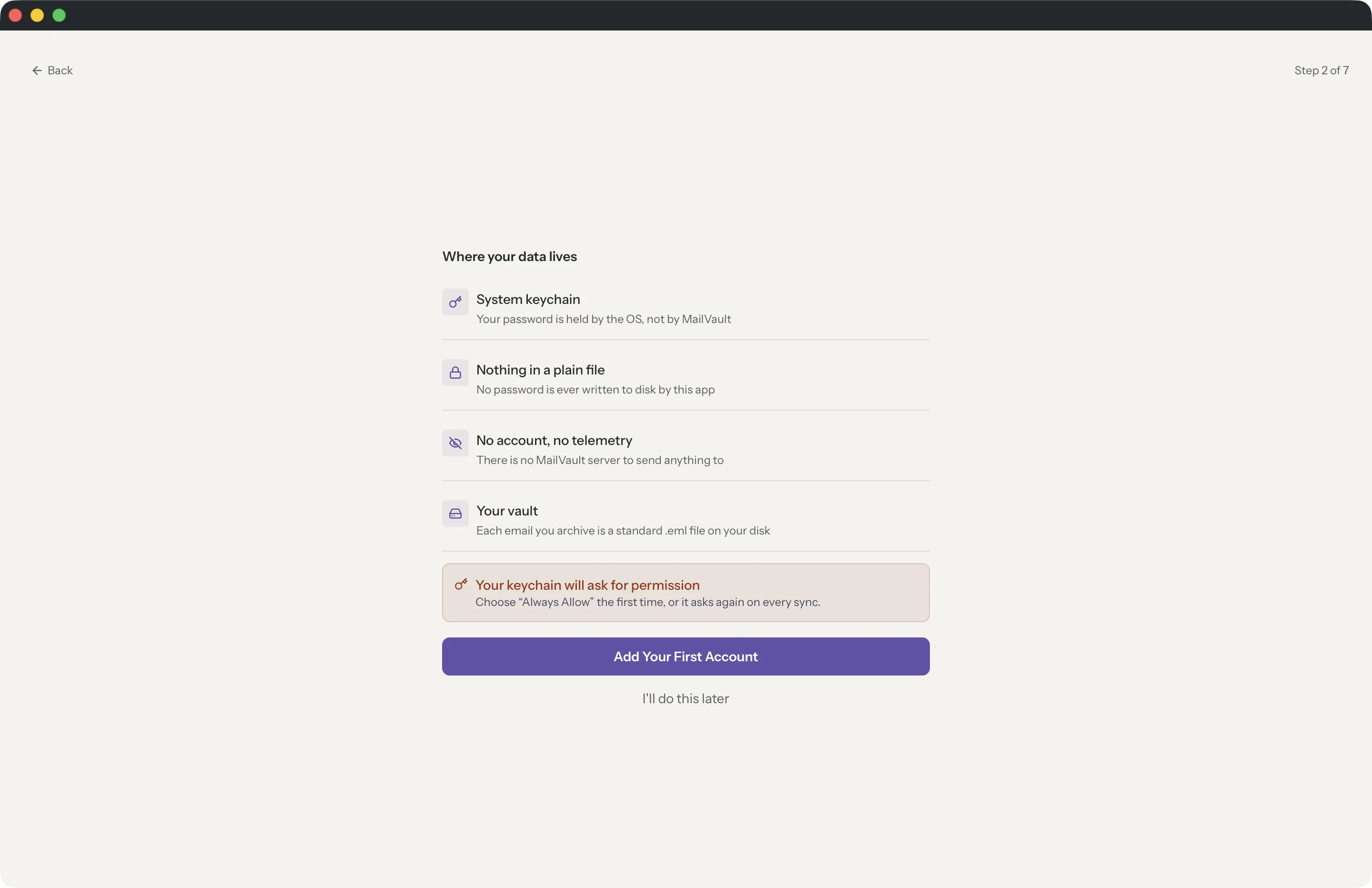Click the back arrow icon
Image resolution: width=1372 pixels, height=888 pixels.
point(37,71)
